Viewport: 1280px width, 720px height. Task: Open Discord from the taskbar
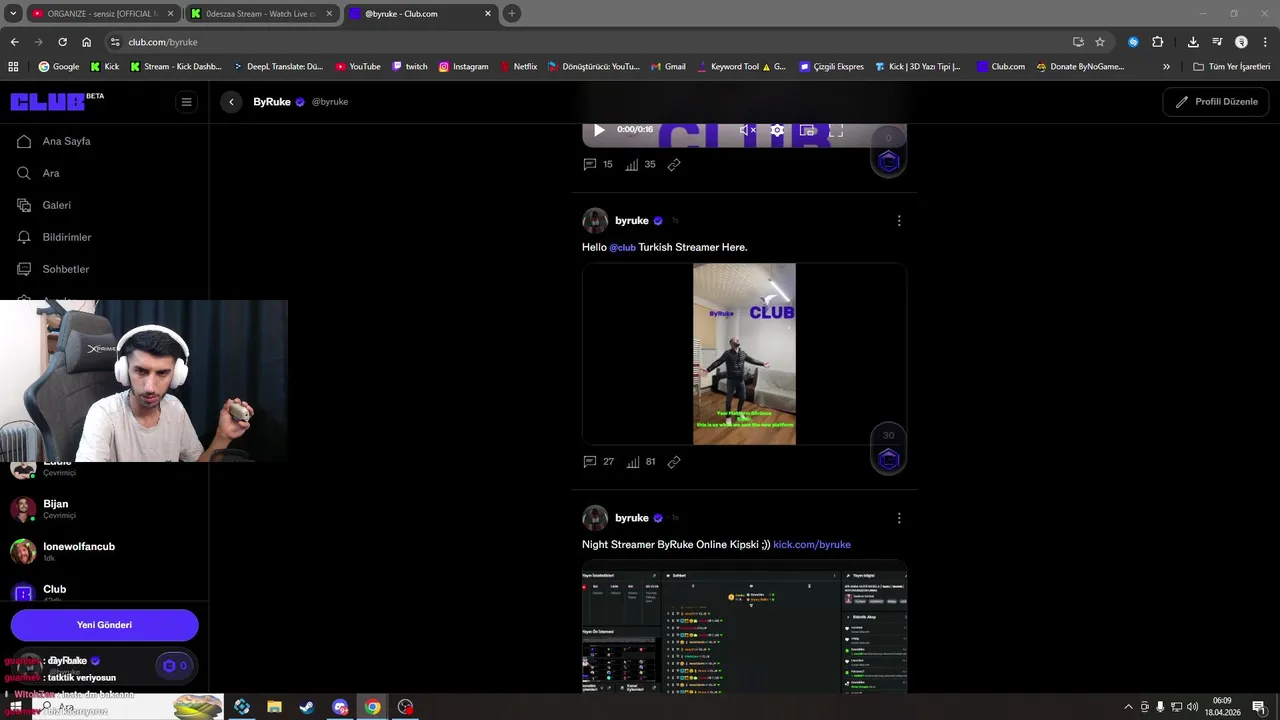click(x=340, y=707)
